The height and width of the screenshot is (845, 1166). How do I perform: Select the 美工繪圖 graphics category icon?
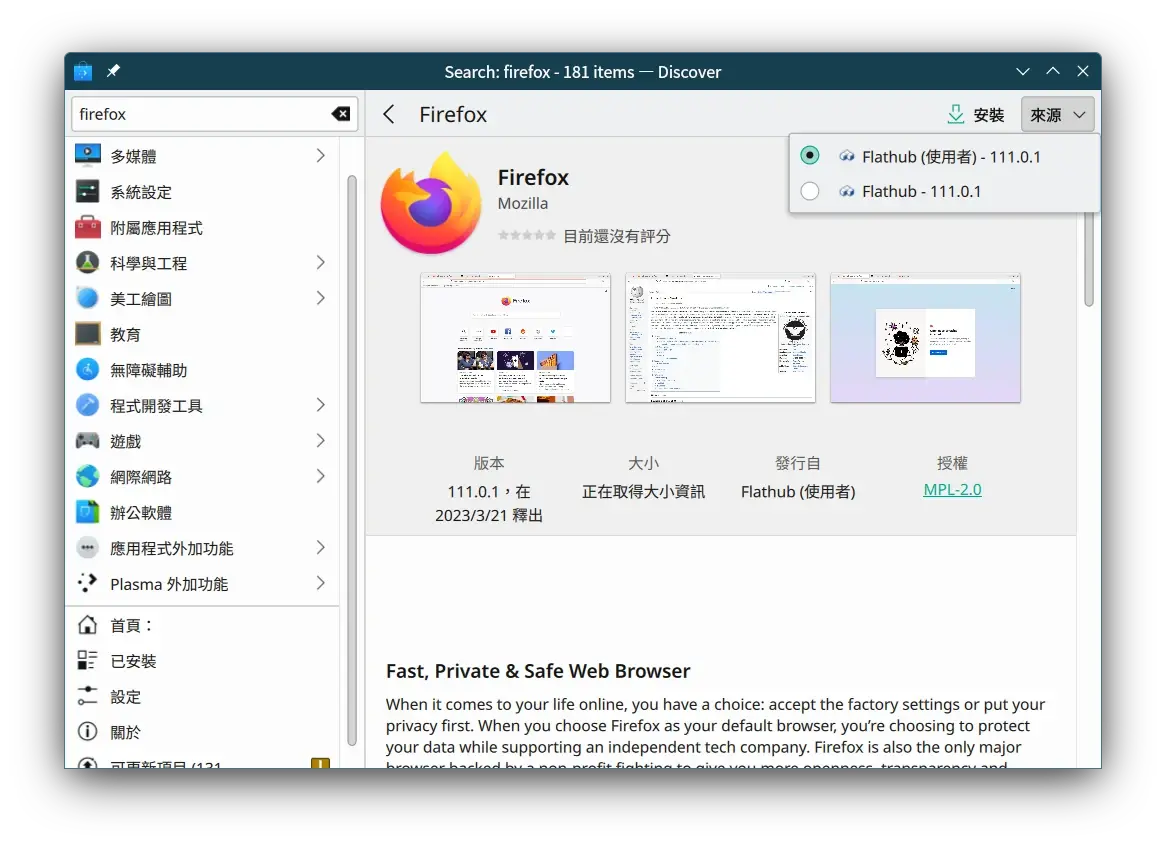click(86, 298)
